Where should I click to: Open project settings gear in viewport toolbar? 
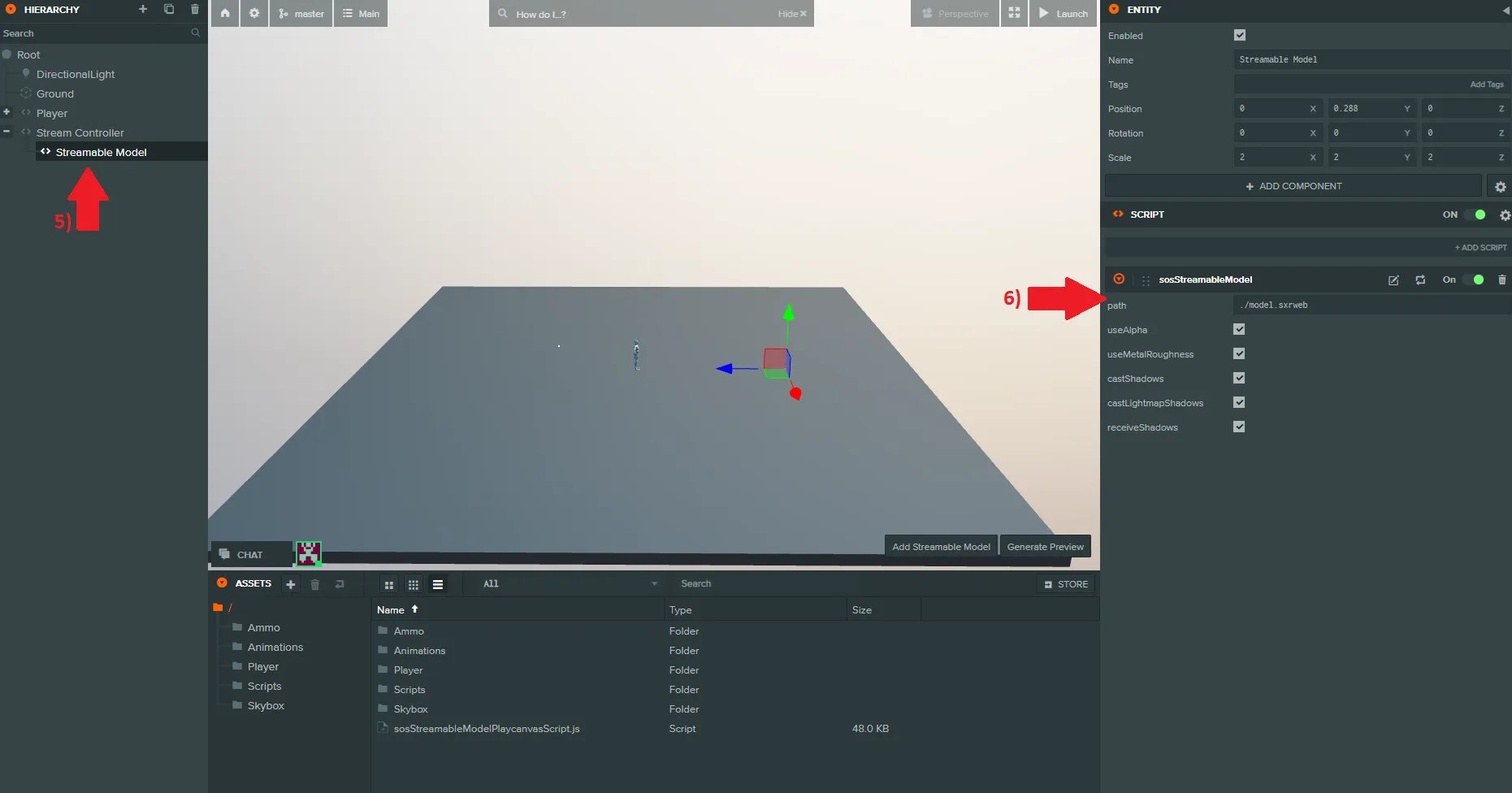point(254,14)
